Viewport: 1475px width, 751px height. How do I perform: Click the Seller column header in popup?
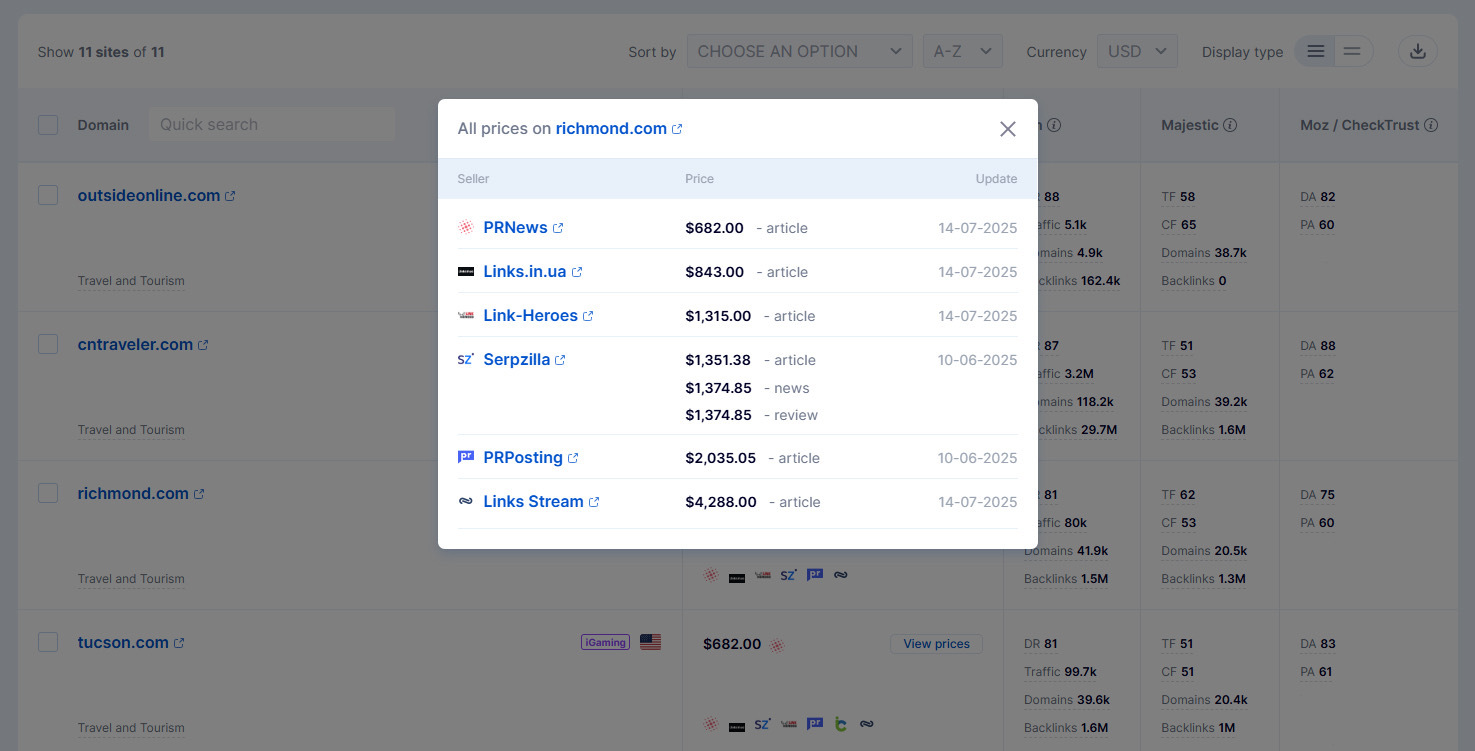[x=474, y=179]
